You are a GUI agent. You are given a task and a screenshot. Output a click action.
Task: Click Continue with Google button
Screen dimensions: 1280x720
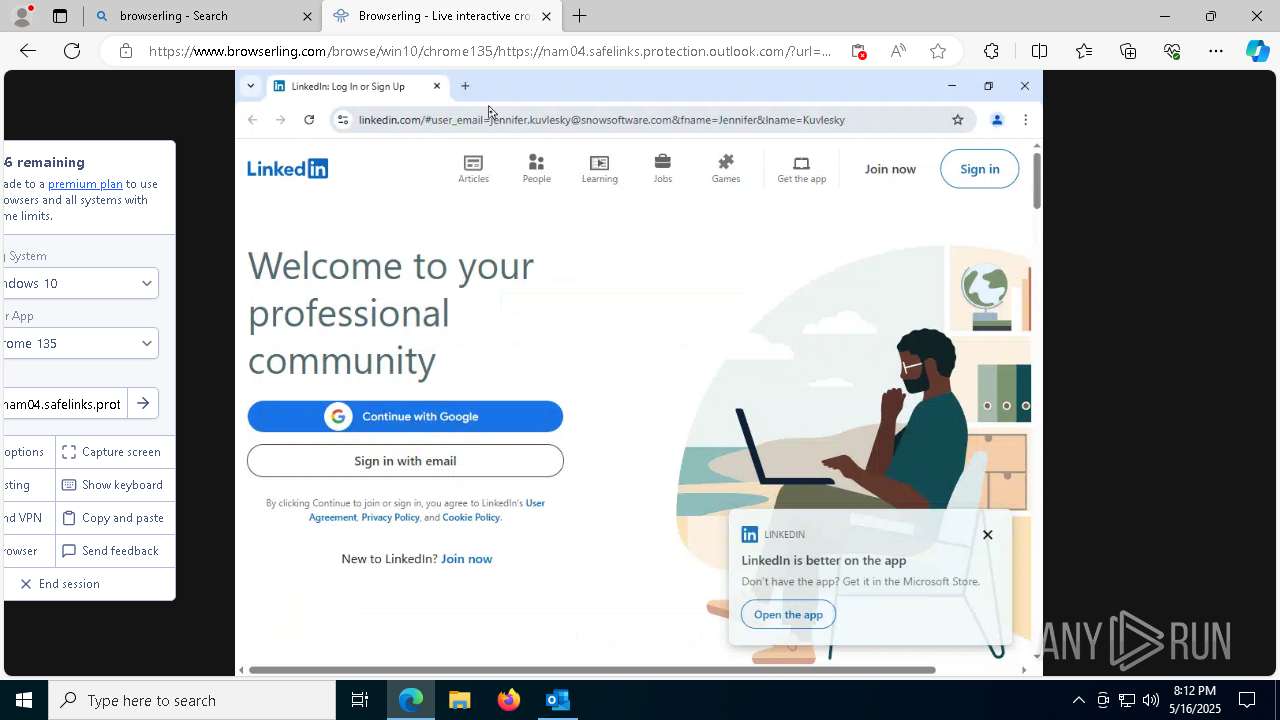(x=405, y=416)
